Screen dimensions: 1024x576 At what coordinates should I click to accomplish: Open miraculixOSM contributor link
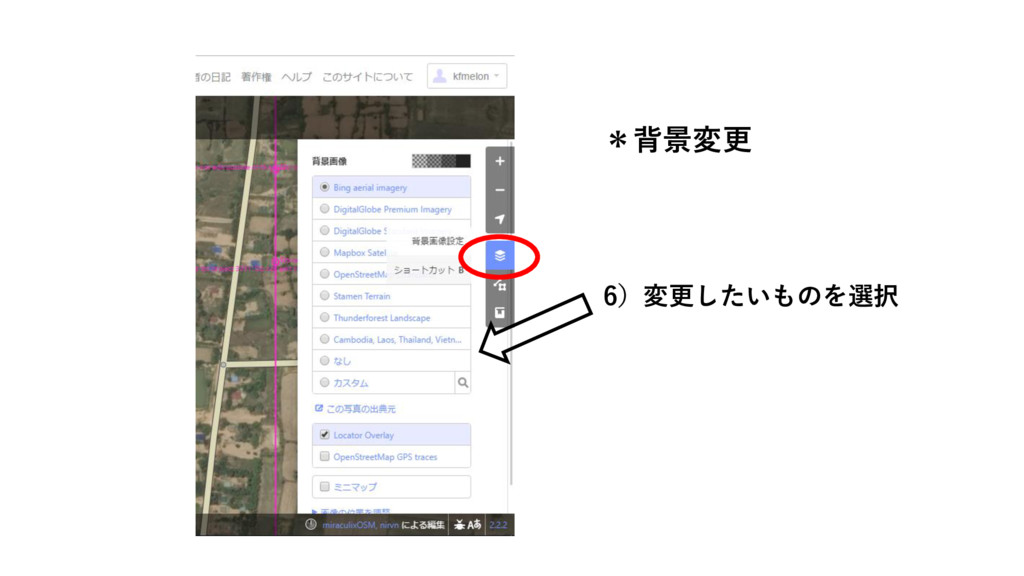349,525
